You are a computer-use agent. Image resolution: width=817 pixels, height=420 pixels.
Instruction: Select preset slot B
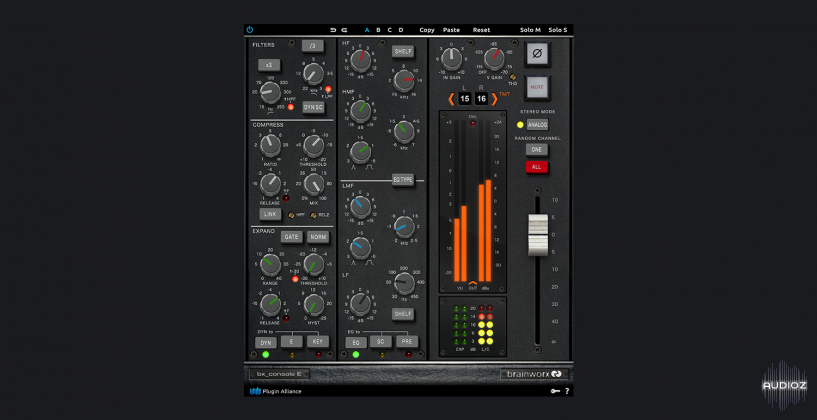click(x=378, y=30)
